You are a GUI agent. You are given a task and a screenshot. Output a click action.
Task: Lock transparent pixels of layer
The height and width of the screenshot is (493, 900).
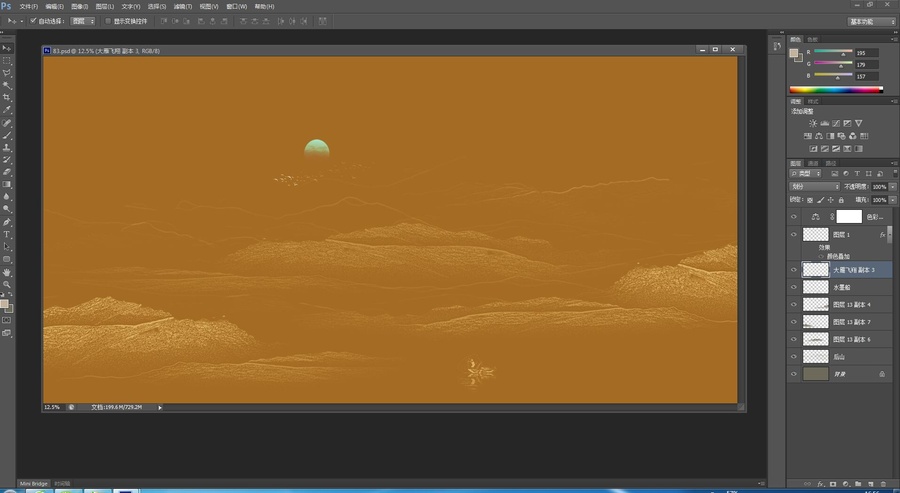click(810, 200)
